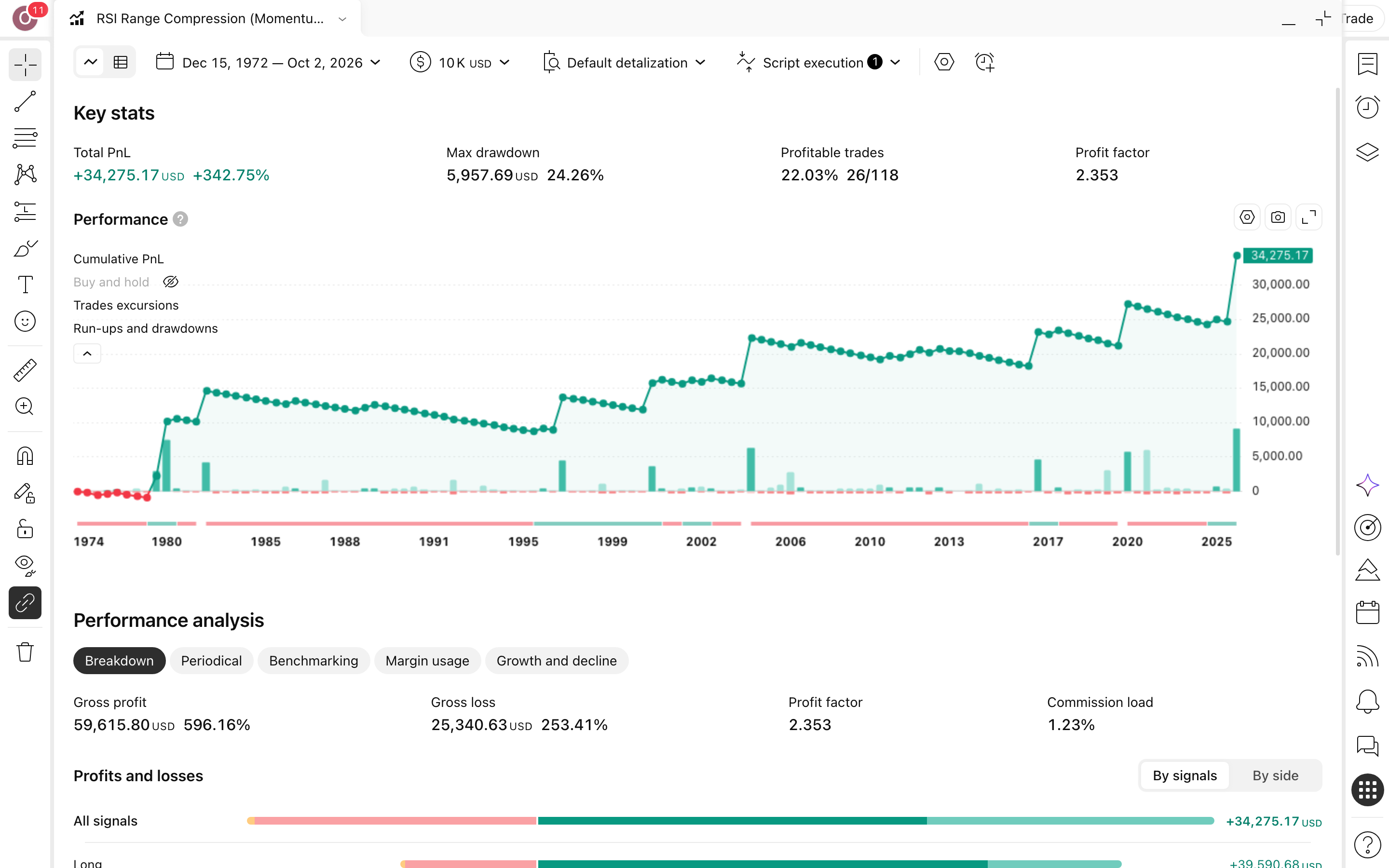Show the hidden Buy and hold series
The height and width of the screenshot is (868, 1389).
170,282
